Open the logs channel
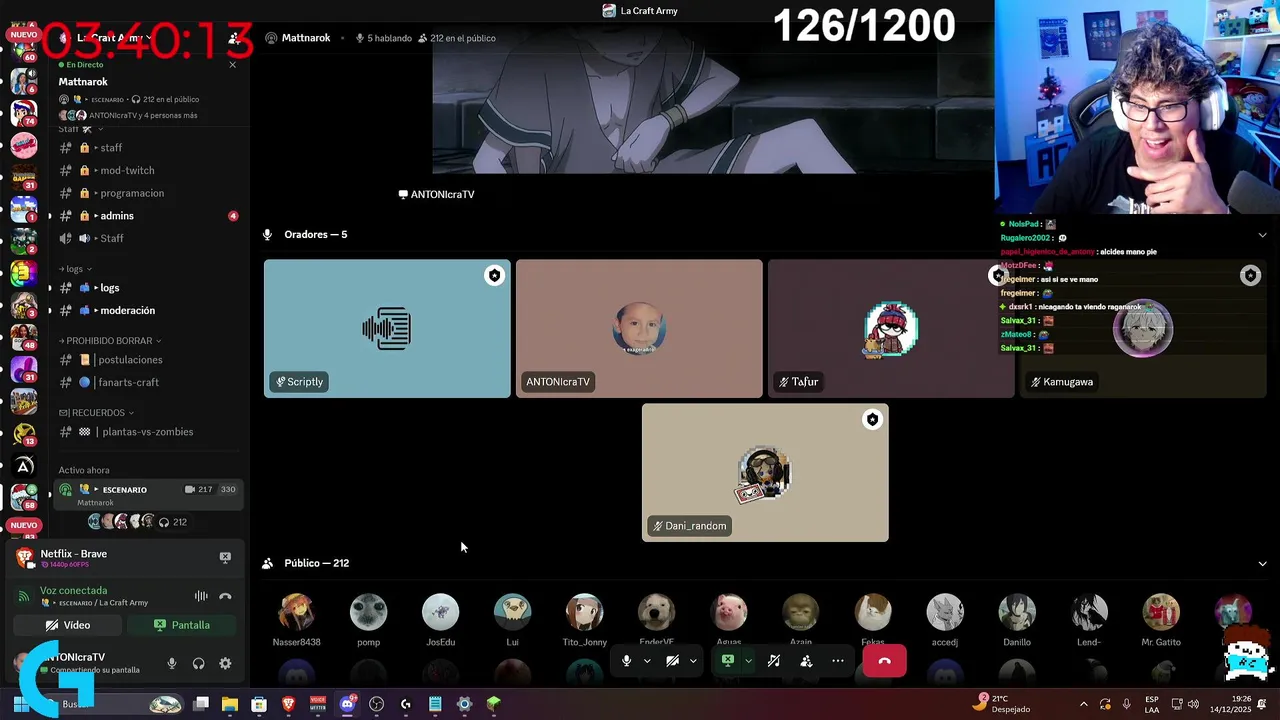The width and height of the screenshot is (1280, 720). pos(148,288)
